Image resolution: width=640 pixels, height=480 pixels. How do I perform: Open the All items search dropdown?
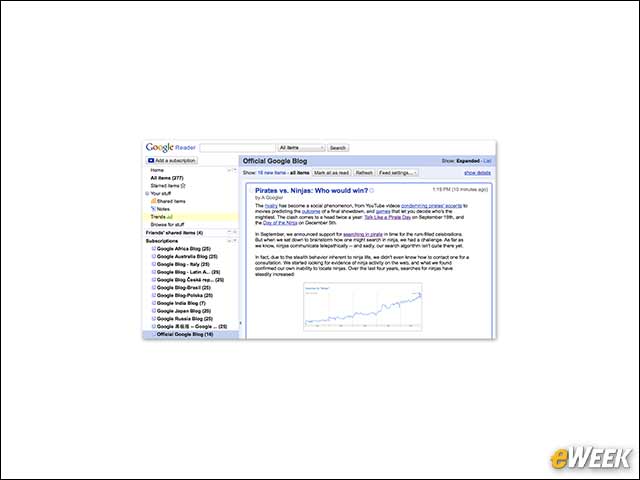(301, 148)
